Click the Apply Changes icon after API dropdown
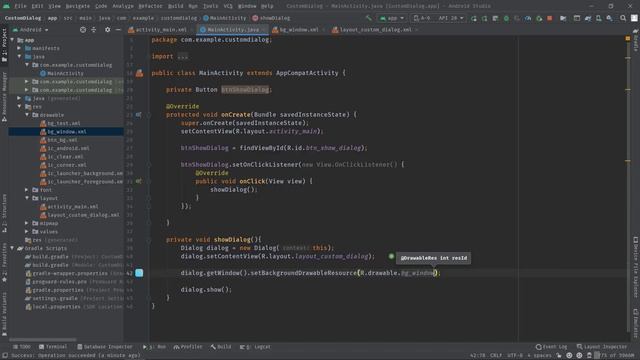 tap(484, 18)
